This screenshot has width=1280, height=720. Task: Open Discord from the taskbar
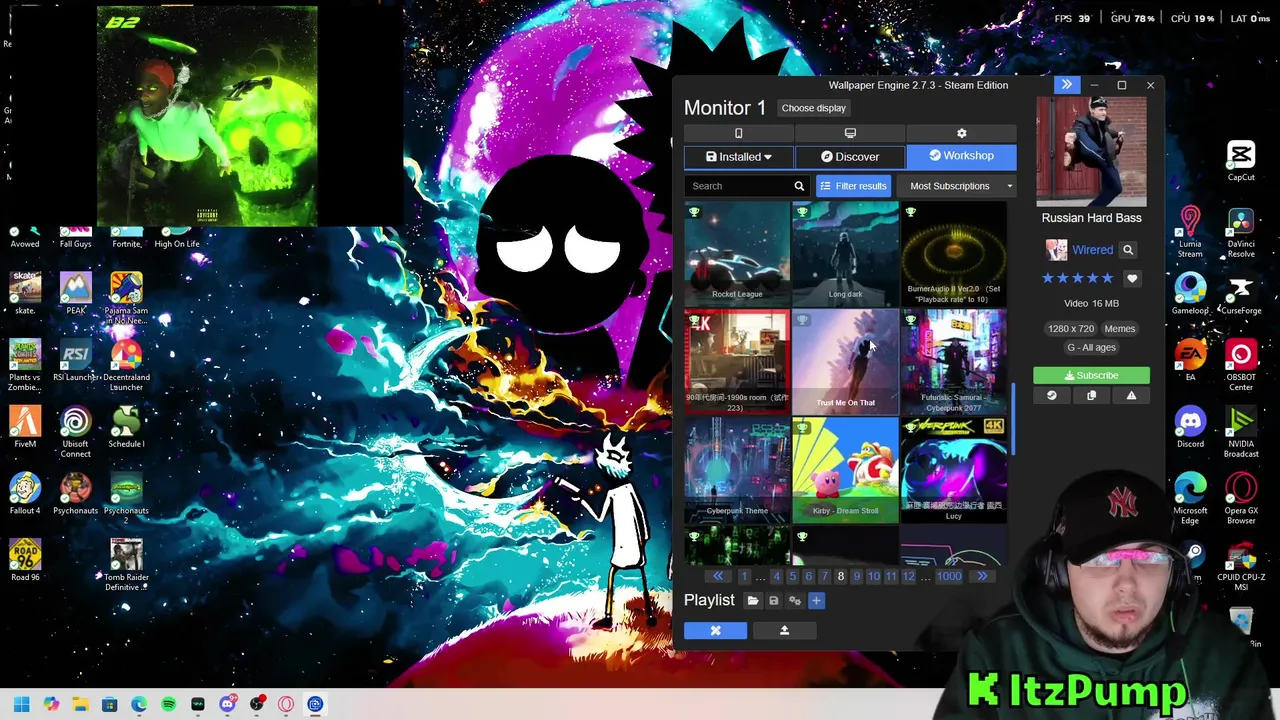[227, 704]
